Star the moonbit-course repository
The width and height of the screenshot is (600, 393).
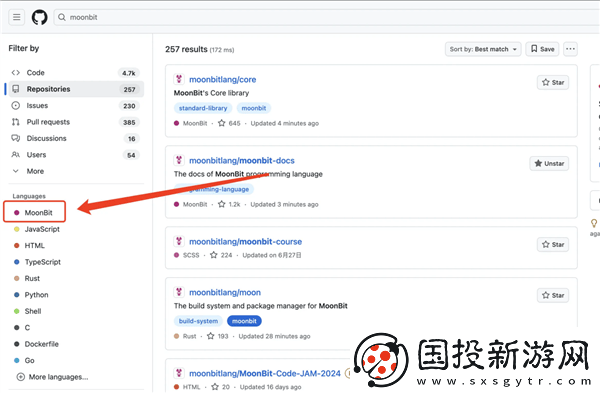553,245
